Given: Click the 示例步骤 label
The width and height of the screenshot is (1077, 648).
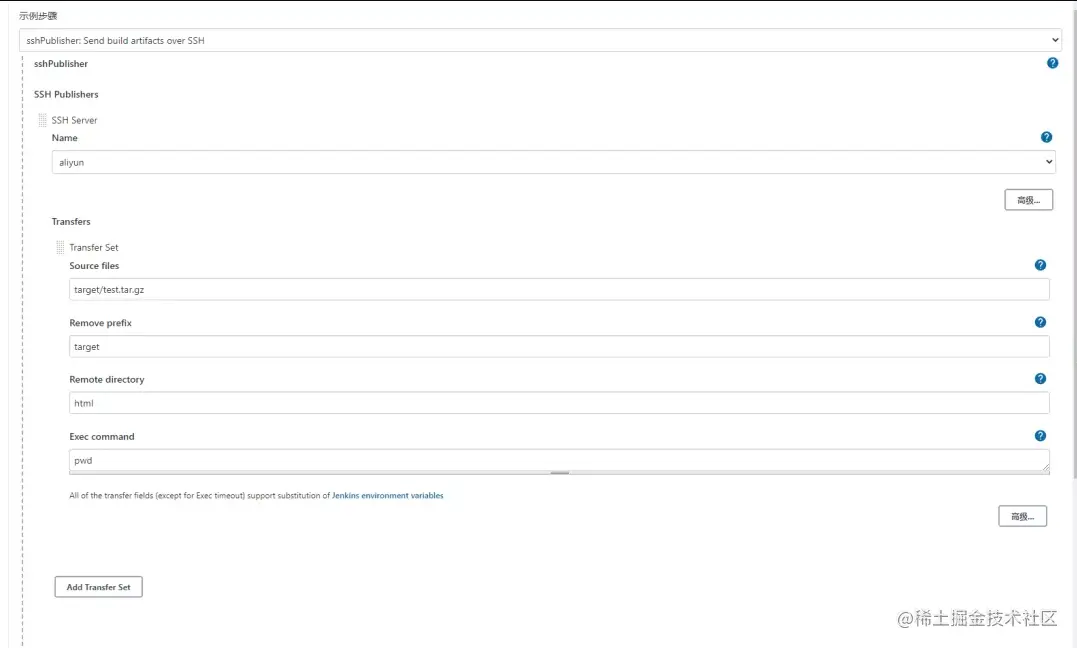Looking at the screenshot, I should [x=38, y=16].
